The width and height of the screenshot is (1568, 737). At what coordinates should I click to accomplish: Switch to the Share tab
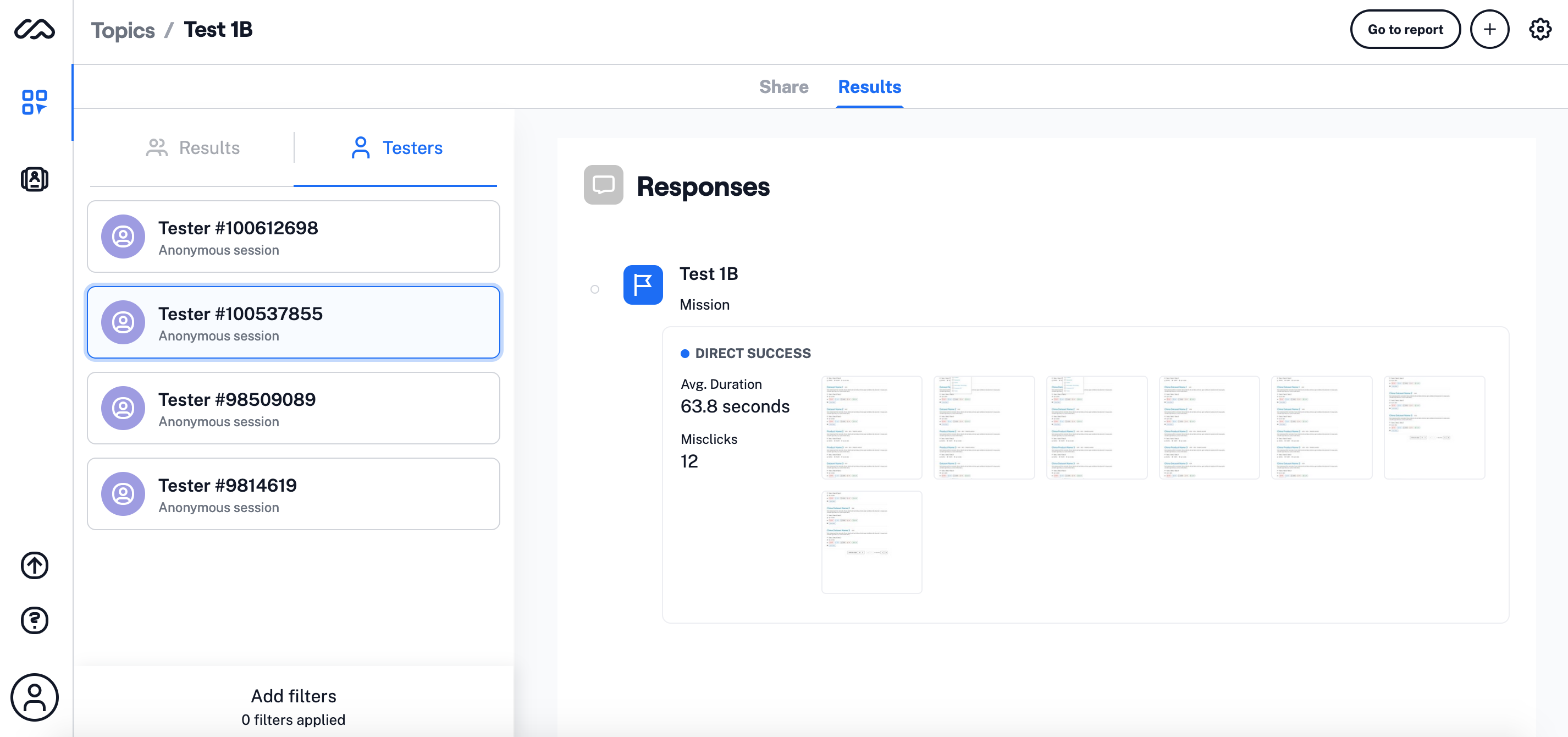[784, 86]
